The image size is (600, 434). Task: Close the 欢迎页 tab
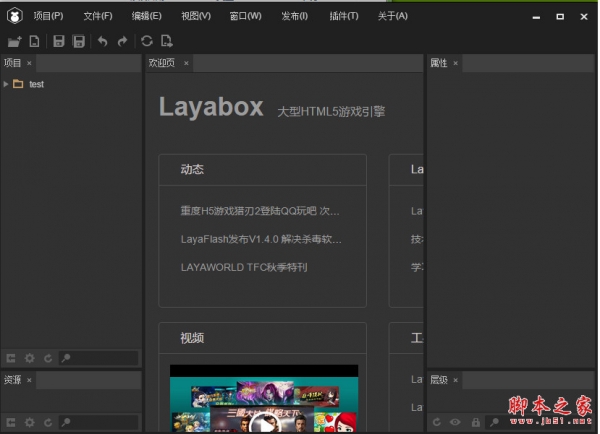click(186, 63)
